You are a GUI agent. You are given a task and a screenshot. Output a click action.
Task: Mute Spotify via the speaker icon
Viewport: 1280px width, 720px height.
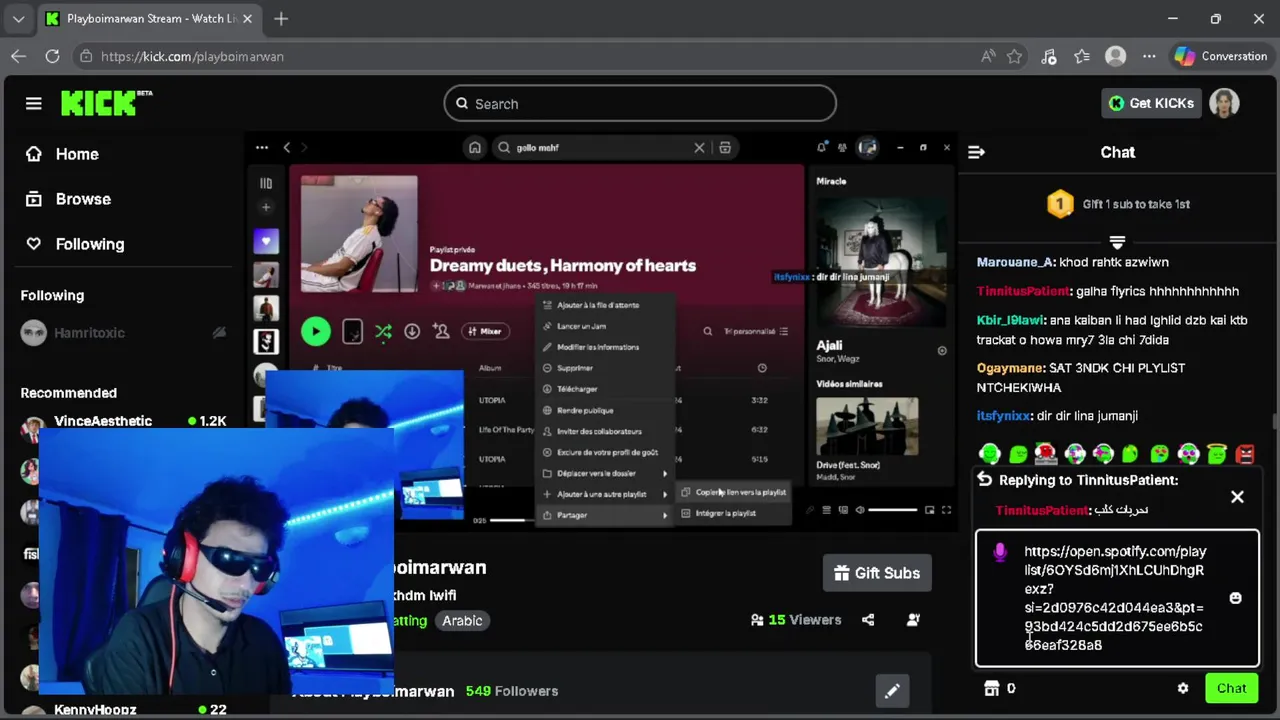coord(859,510)
